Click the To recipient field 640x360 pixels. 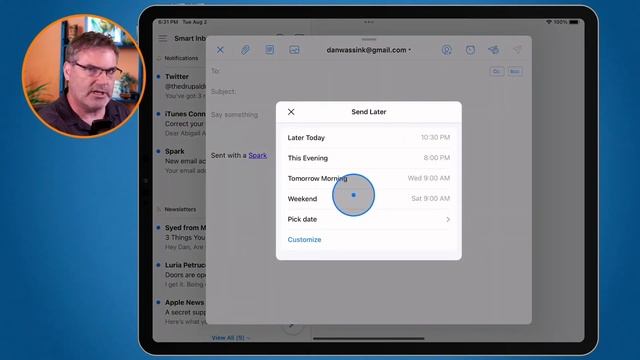click(347, 71)
